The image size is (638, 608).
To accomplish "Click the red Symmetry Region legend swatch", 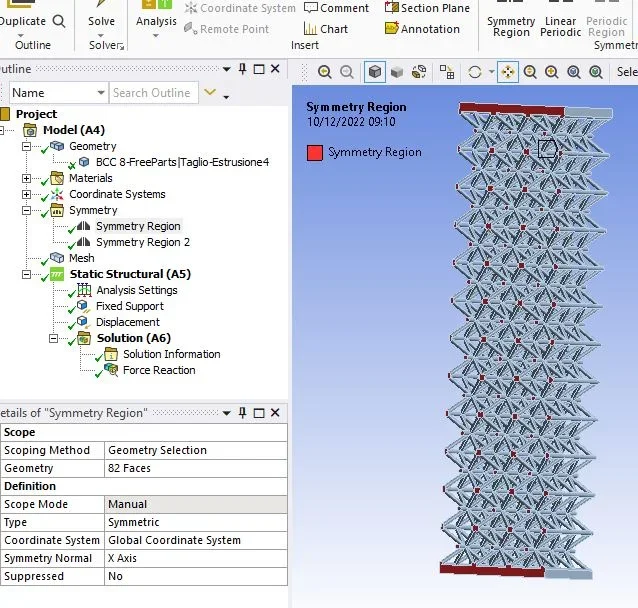I will (x=315, y=153).
